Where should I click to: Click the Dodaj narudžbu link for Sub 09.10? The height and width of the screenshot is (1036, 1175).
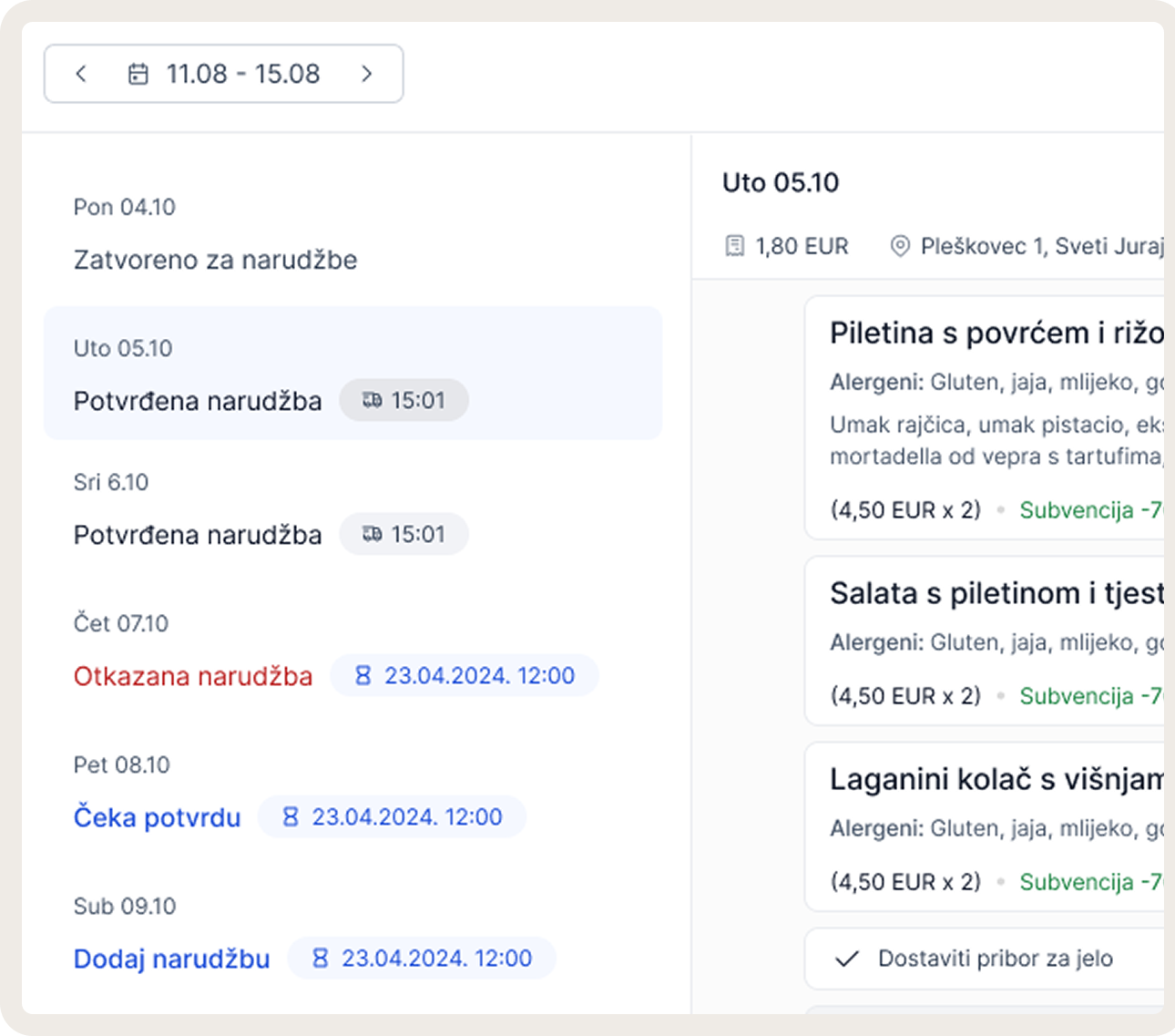172,959
